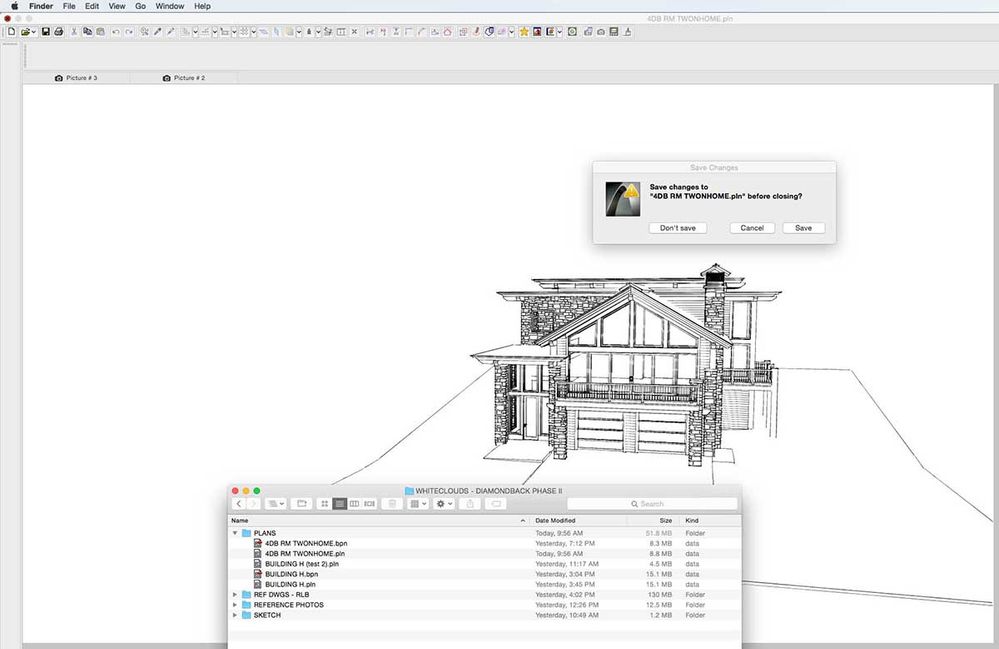The width and height of the screenshot is (999, 649).
Task: Click the Print icon in toolbar
Action: (59, 32)
